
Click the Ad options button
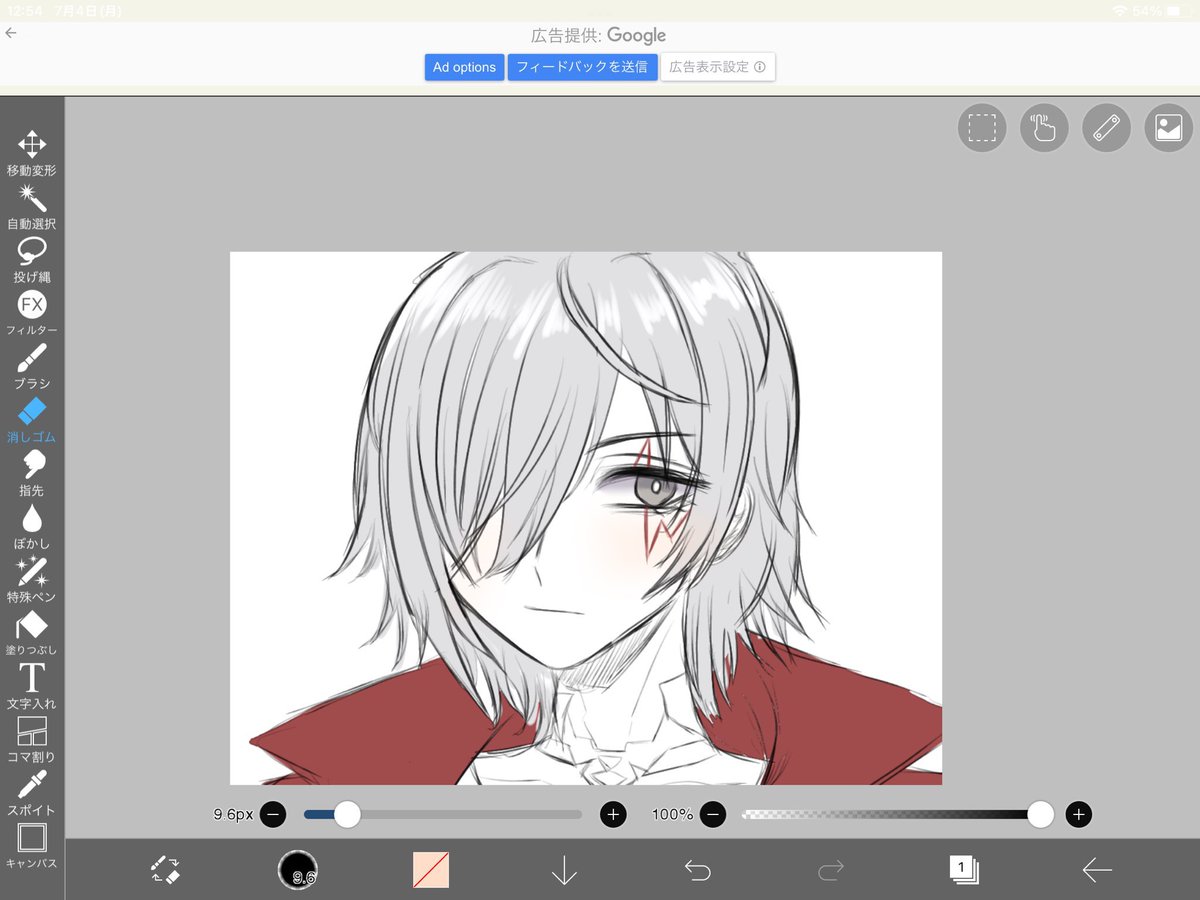[x=464, y=67]
